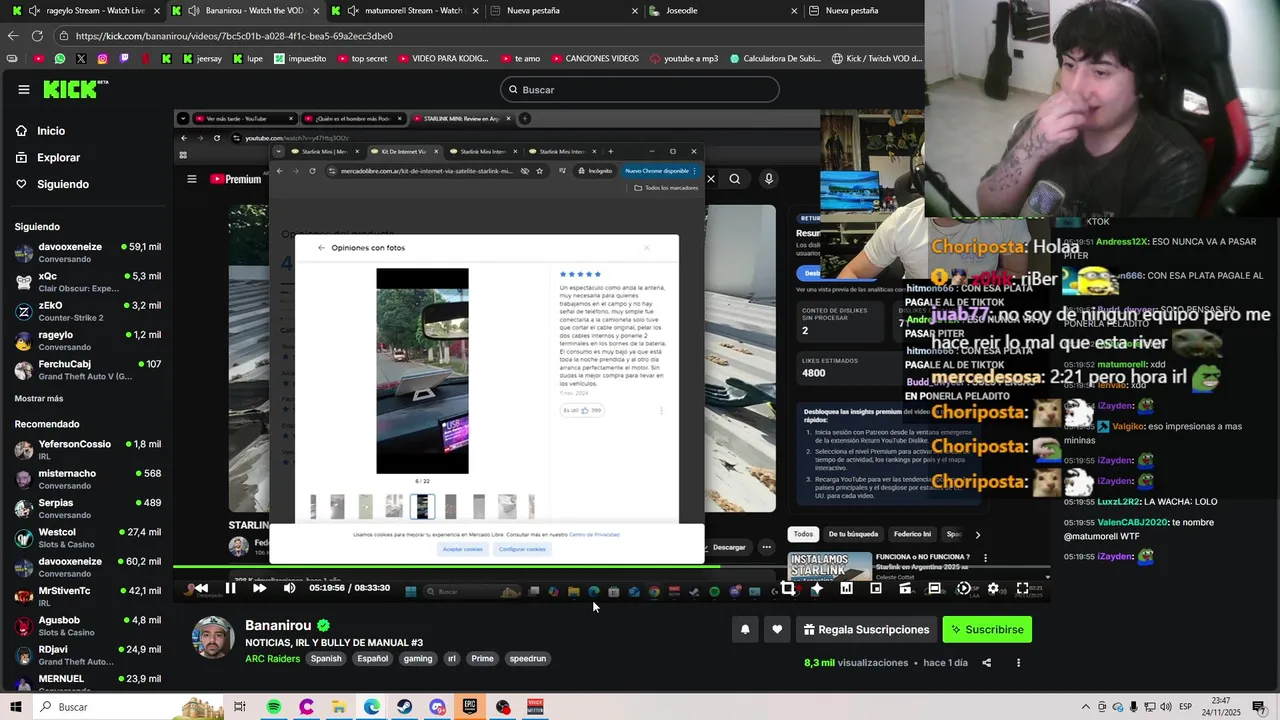Viewport: 1280px width, 720px height.
Task: Open rageylo channel in sidebar
Action: click(87, 341)
